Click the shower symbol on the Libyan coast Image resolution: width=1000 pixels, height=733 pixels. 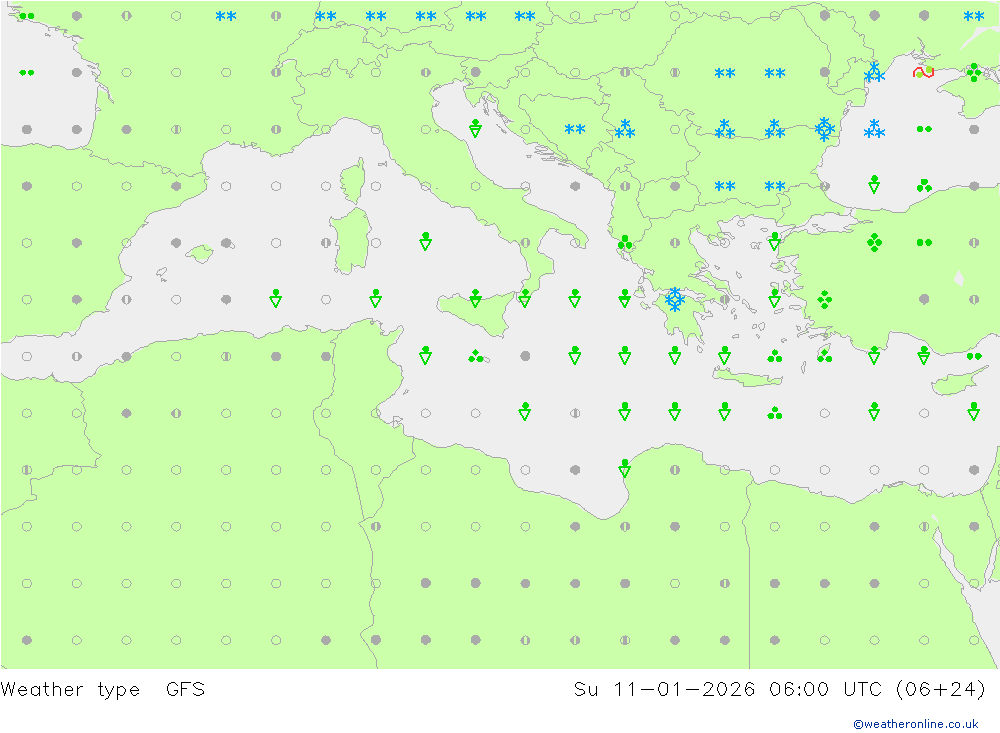pos(624,468)
